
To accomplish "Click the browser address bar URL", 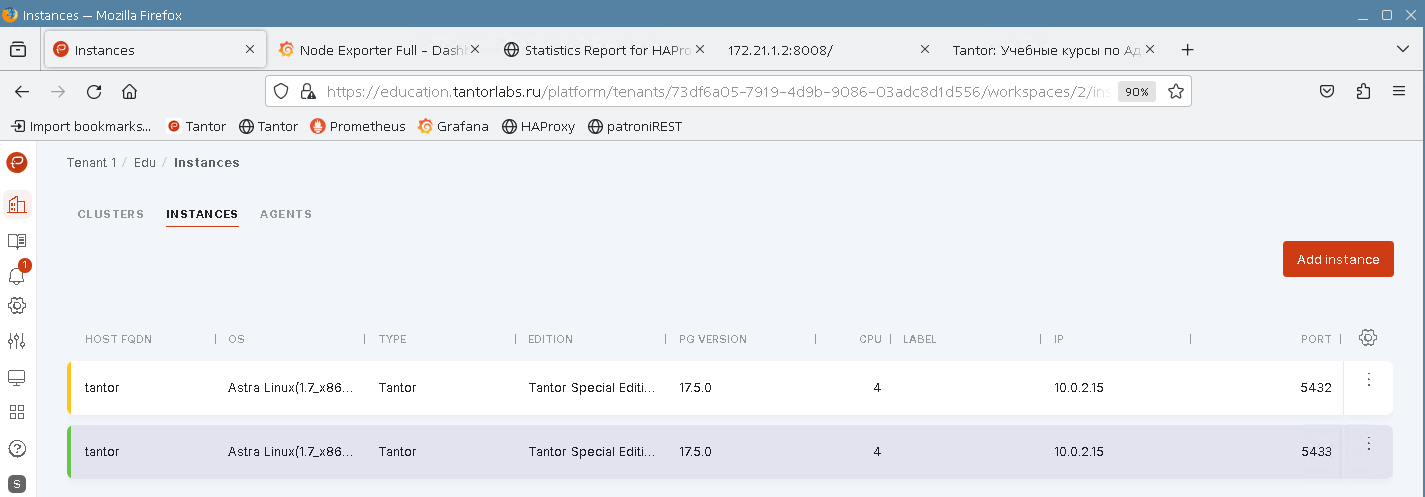I will (x=700, y=91).
